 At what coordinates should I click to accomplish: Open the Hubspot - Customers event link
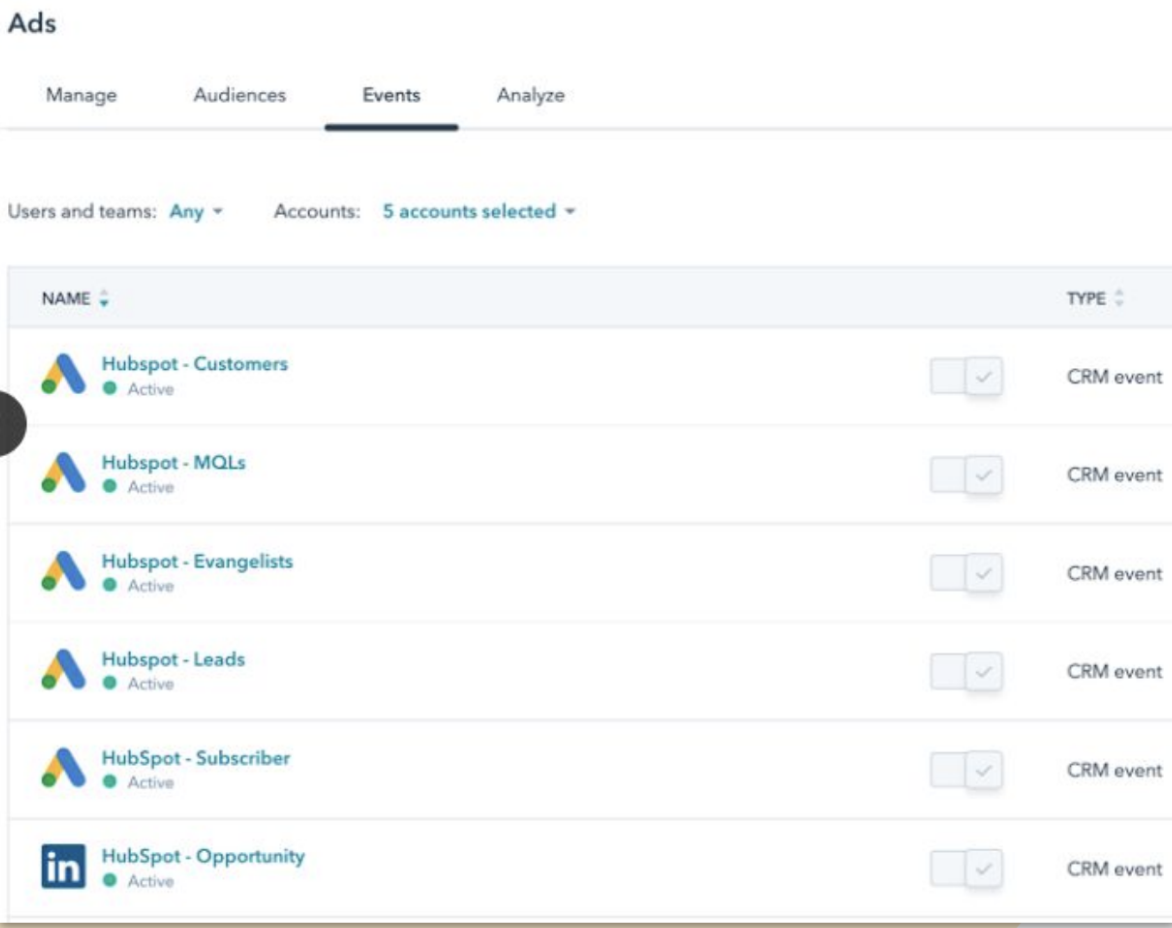coord(195,364)
